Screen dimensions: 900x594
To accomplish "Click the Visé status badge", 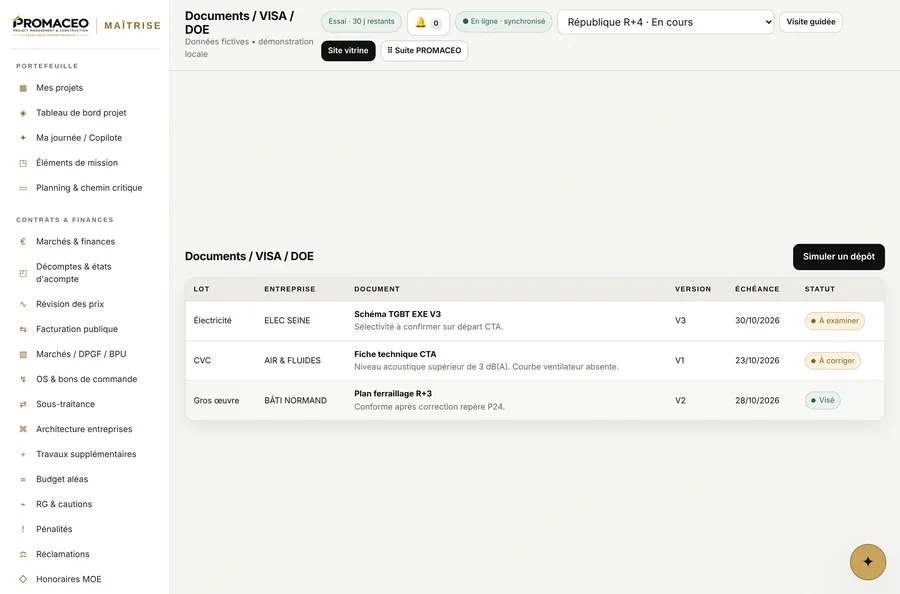I will 822,401.
